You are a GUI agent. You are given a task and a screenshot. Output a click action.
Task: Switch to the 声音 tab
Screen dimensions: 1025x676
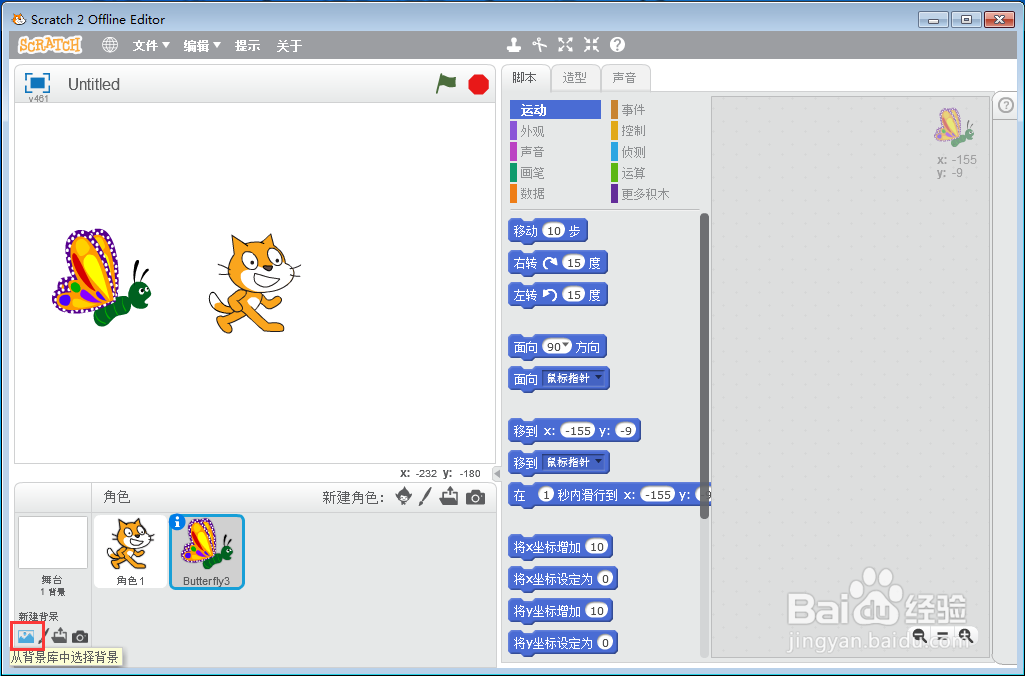coord(624,78)
